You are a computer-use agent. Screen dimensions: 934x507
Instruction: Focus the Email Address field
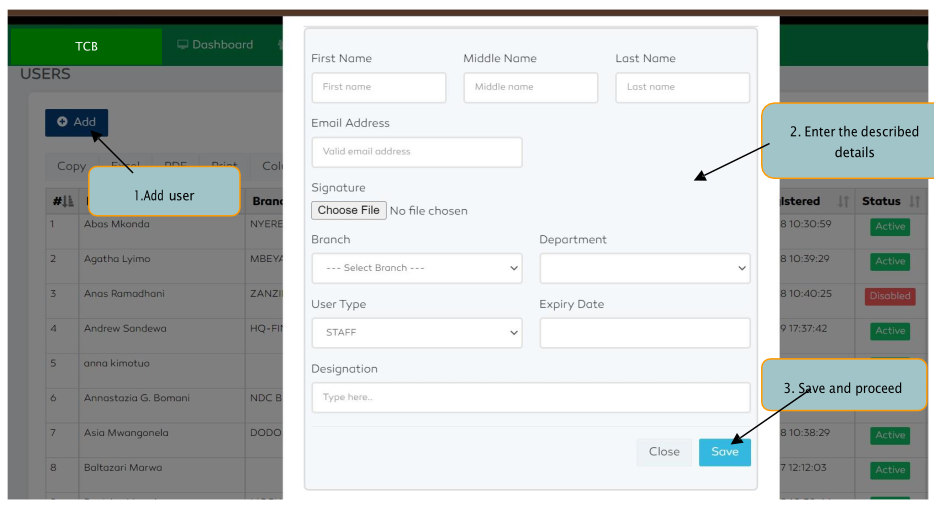(x=417, y=152)
